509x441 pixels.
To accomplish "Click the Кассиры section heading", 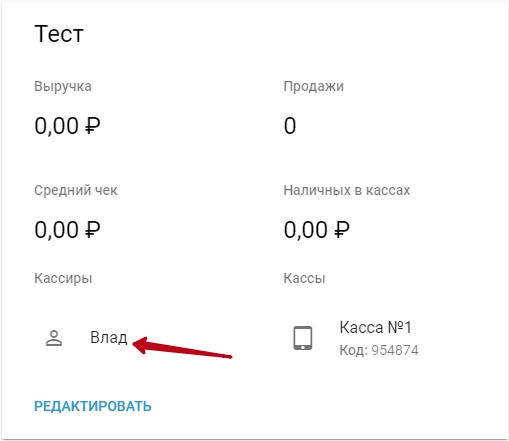I will click(x=63, y=278).
